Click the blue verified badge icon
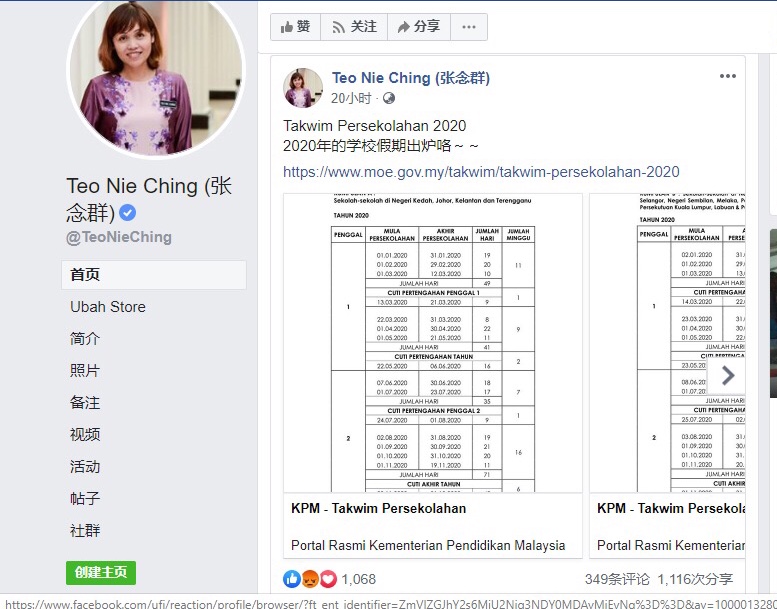The width and height of the screenshot is (777, 609). pos(127,213)
